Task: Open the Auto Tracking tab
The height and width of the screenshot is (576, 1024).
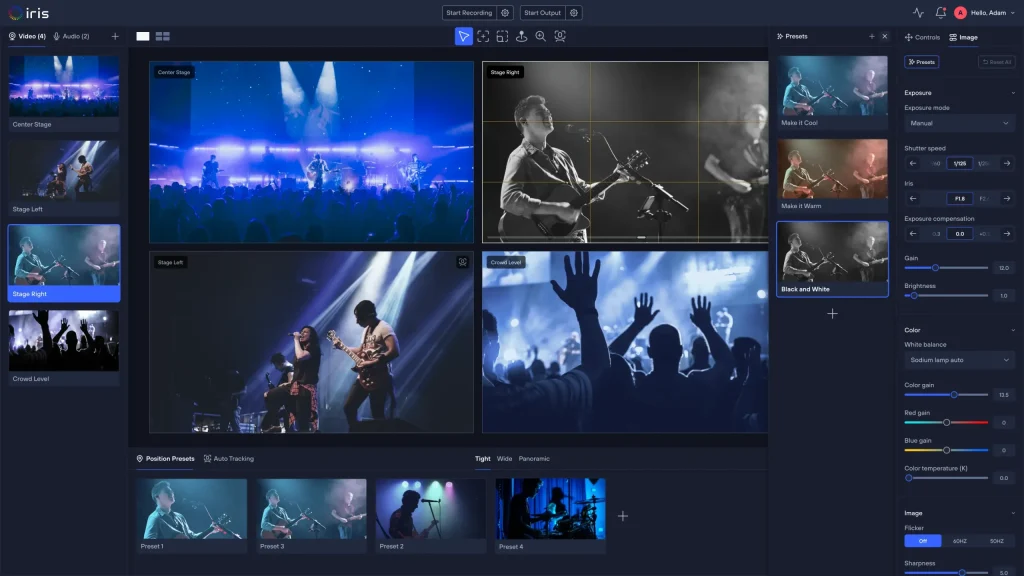Action: coord(228,459)
